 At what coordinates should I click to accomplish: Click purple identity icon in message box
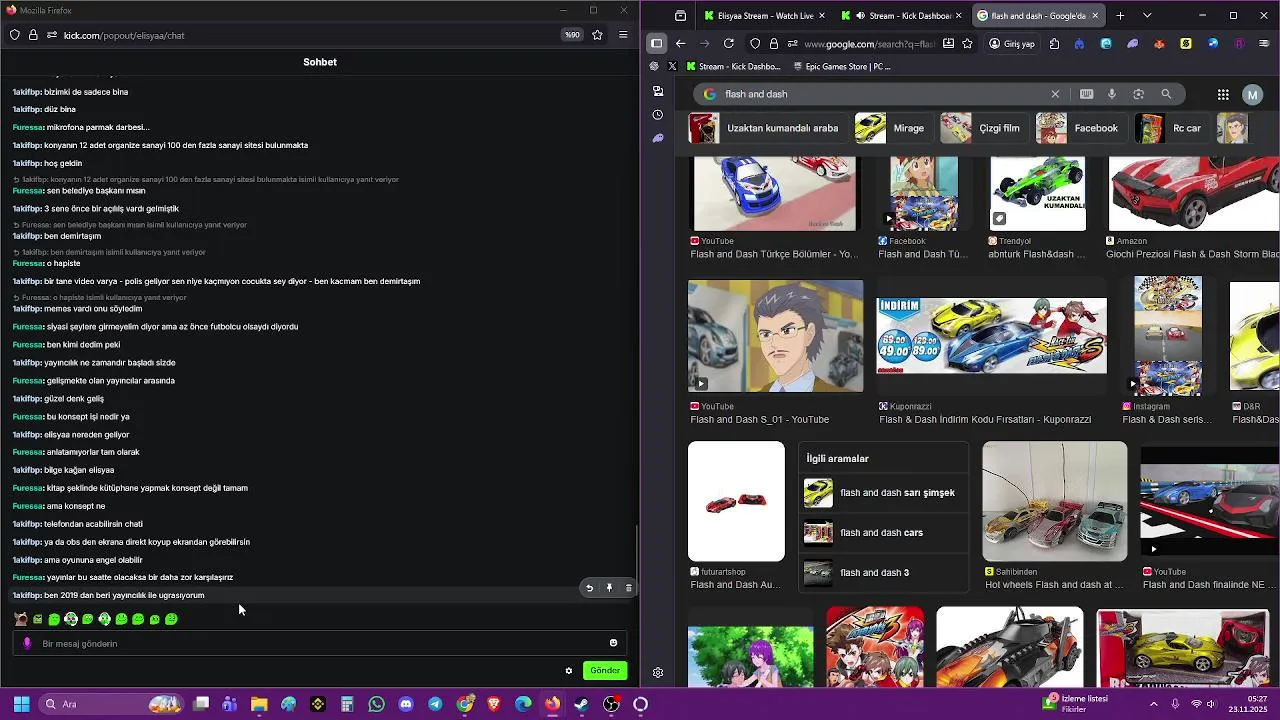(27, 643)
